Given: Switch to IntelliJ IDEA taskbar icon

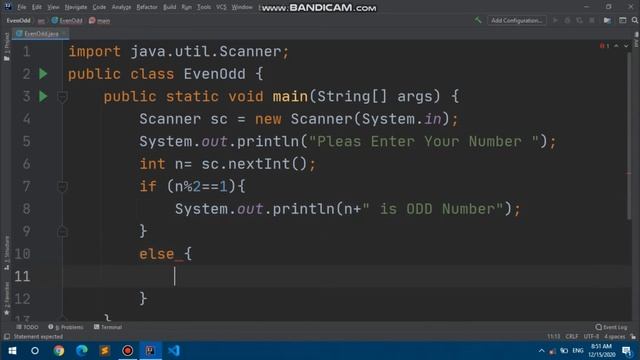Looking at the screenshot, I should 150,351.
